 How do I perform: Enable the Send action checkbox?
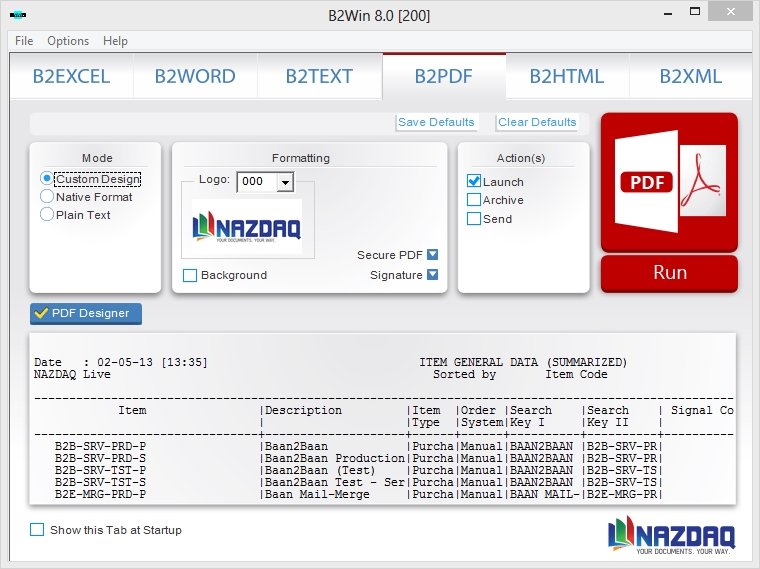[474, 219]
